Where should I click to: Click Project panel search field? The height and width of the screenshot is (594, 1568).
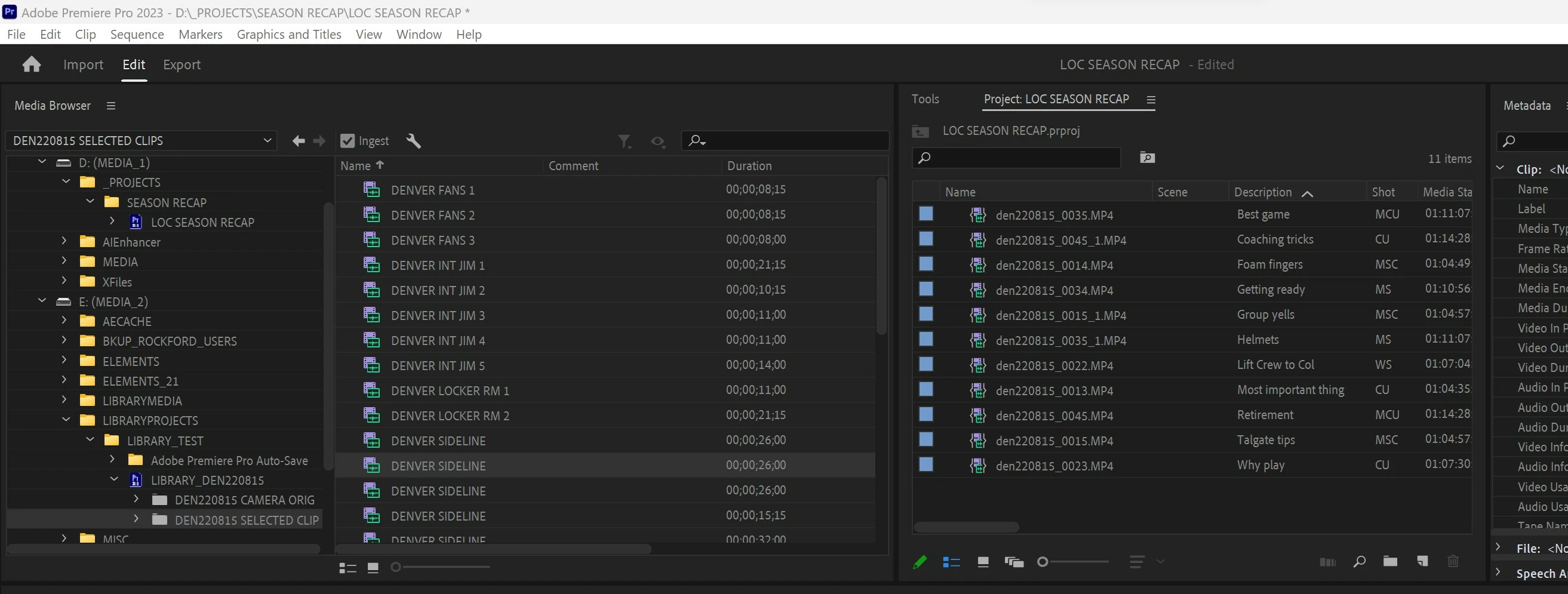point(1016,158)
